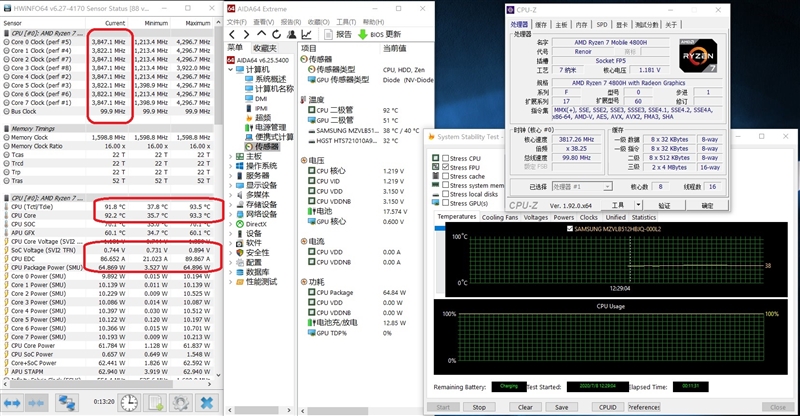Enable Stress local disks checkbox

[x=445, y=194]
